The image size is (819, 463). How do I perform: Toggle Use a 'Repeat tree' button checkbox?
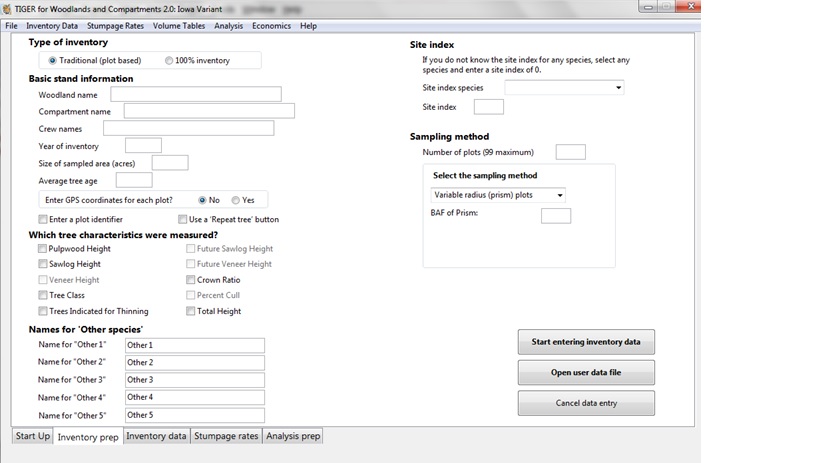point(182,219)
